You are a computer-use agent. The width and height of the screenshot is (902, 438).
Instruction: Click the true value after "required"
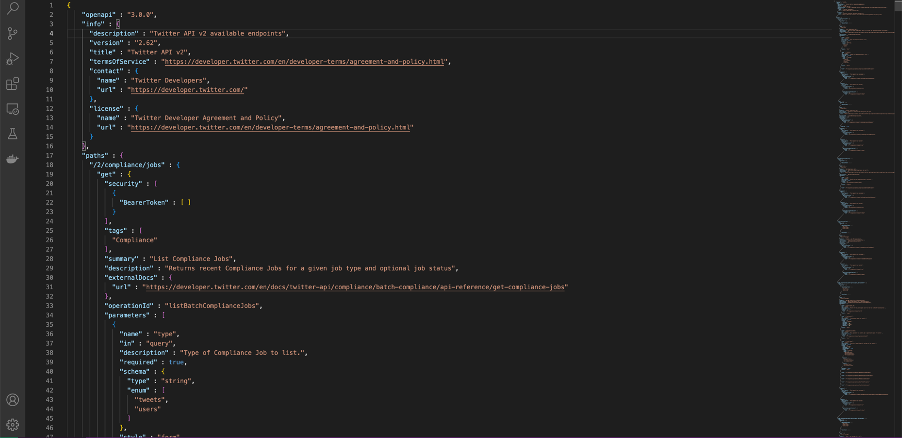[x=175, y=363]
